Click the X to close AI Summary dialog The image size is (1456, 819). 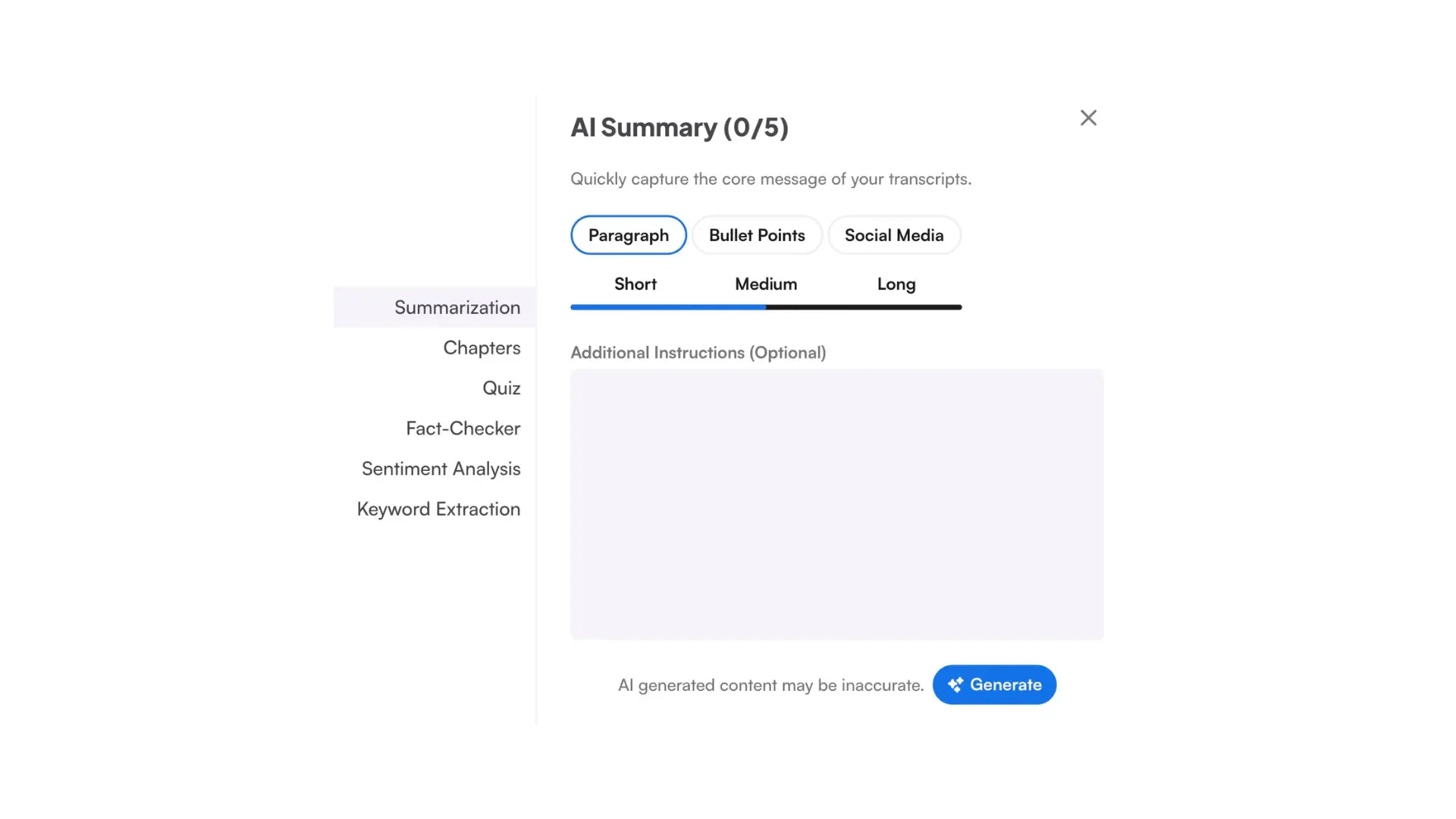coord(1088,118)
